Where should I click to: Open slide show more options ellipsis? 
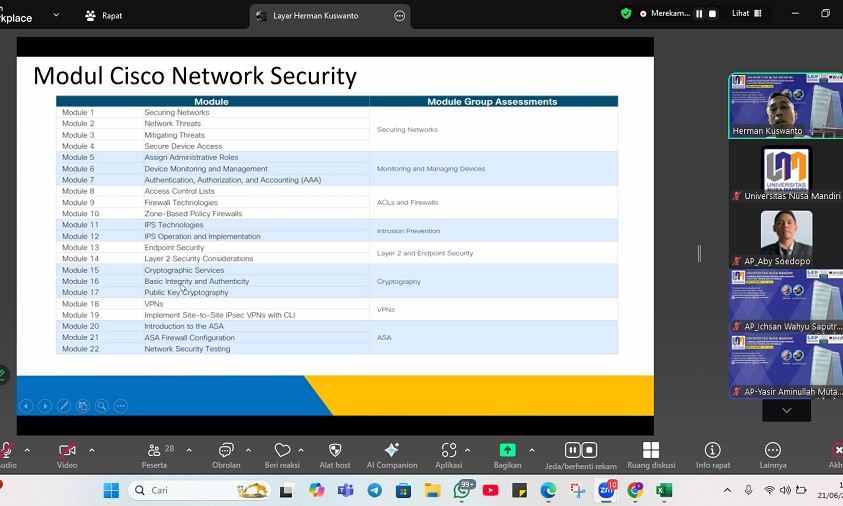pyautogui.click(x=121, y=406)
